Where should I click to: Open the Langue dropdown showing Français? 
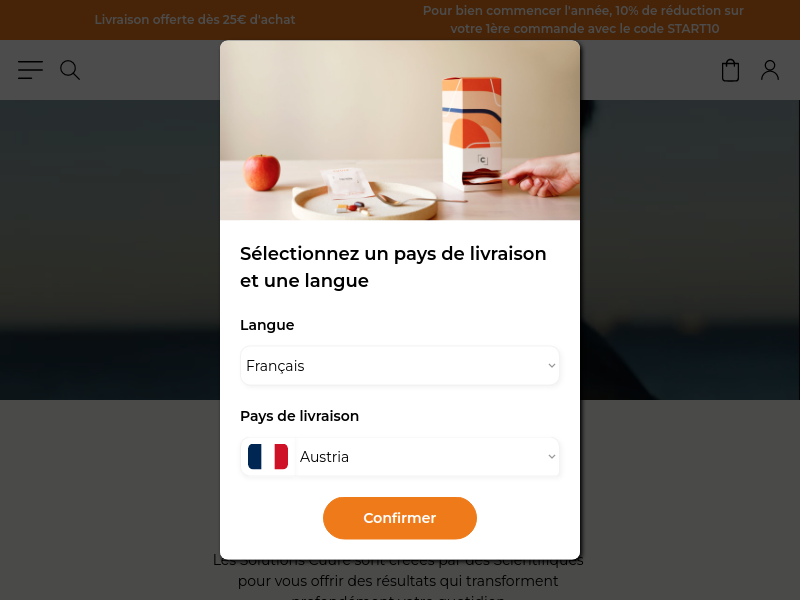tap(400, 366)
